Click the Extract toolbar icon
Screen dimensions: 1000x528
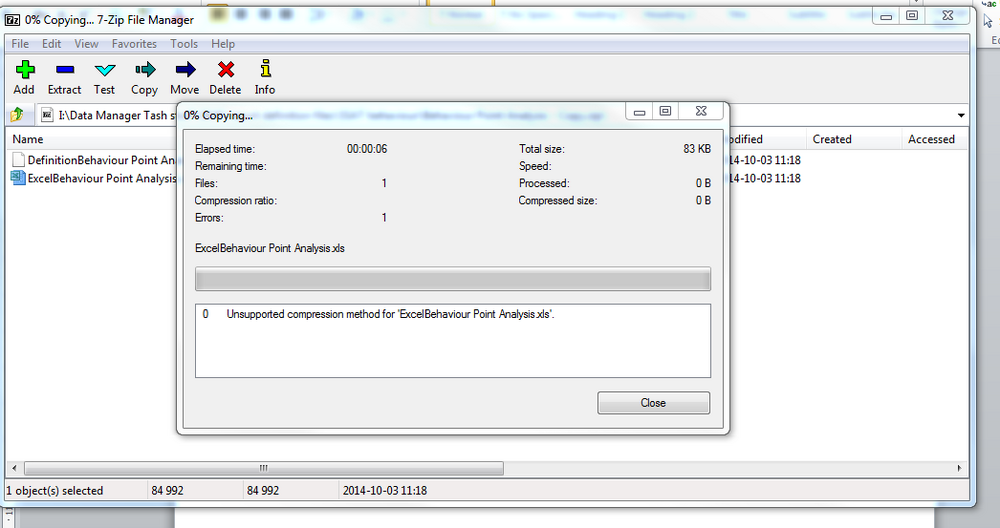pyautogui.click(x=64, y=70)
